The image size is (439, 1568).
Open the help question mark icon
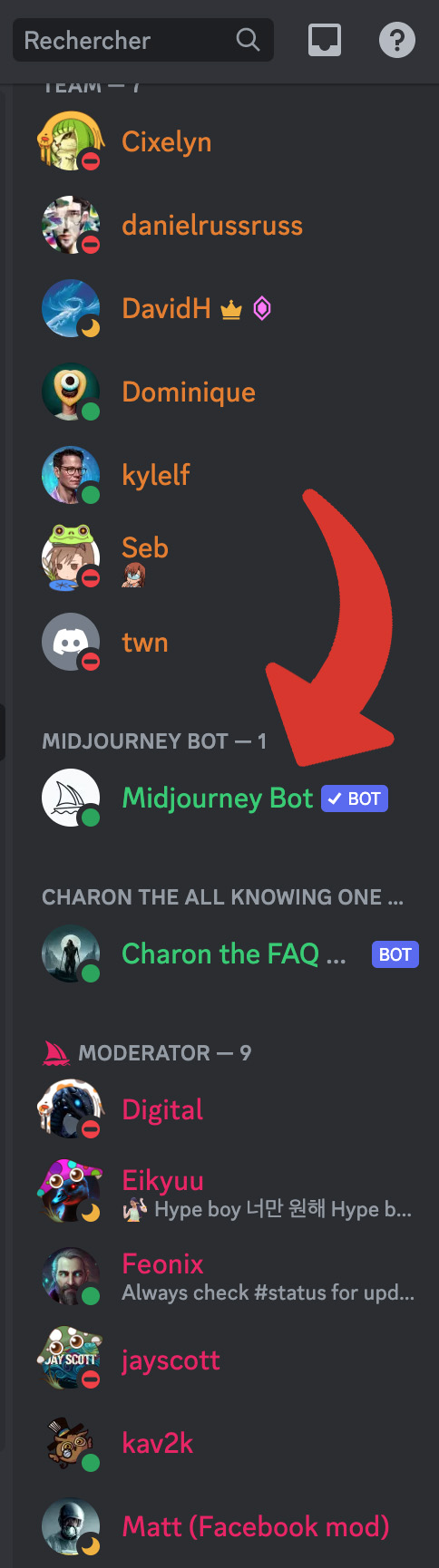396,40
